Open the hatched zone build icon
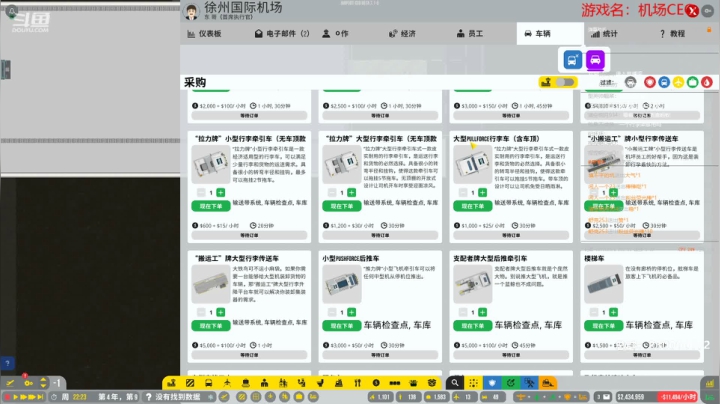This screenshot has height=404, width=720. point(190,383)
